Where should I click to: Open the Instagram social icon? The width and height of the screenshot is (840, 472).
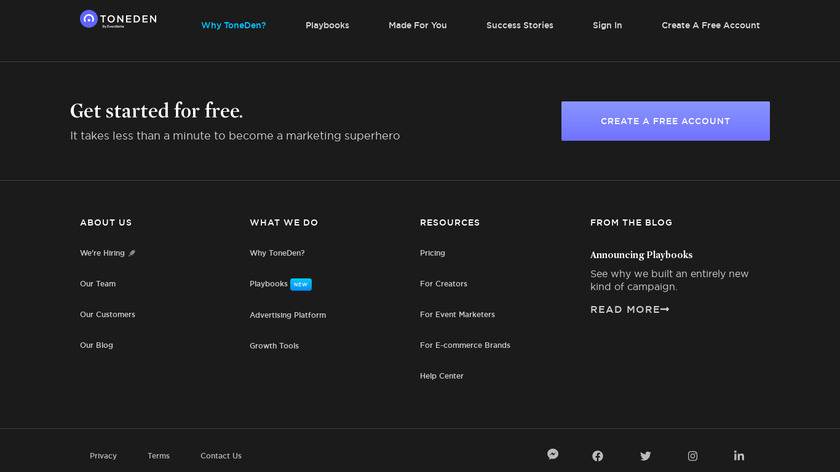(693, 456)
